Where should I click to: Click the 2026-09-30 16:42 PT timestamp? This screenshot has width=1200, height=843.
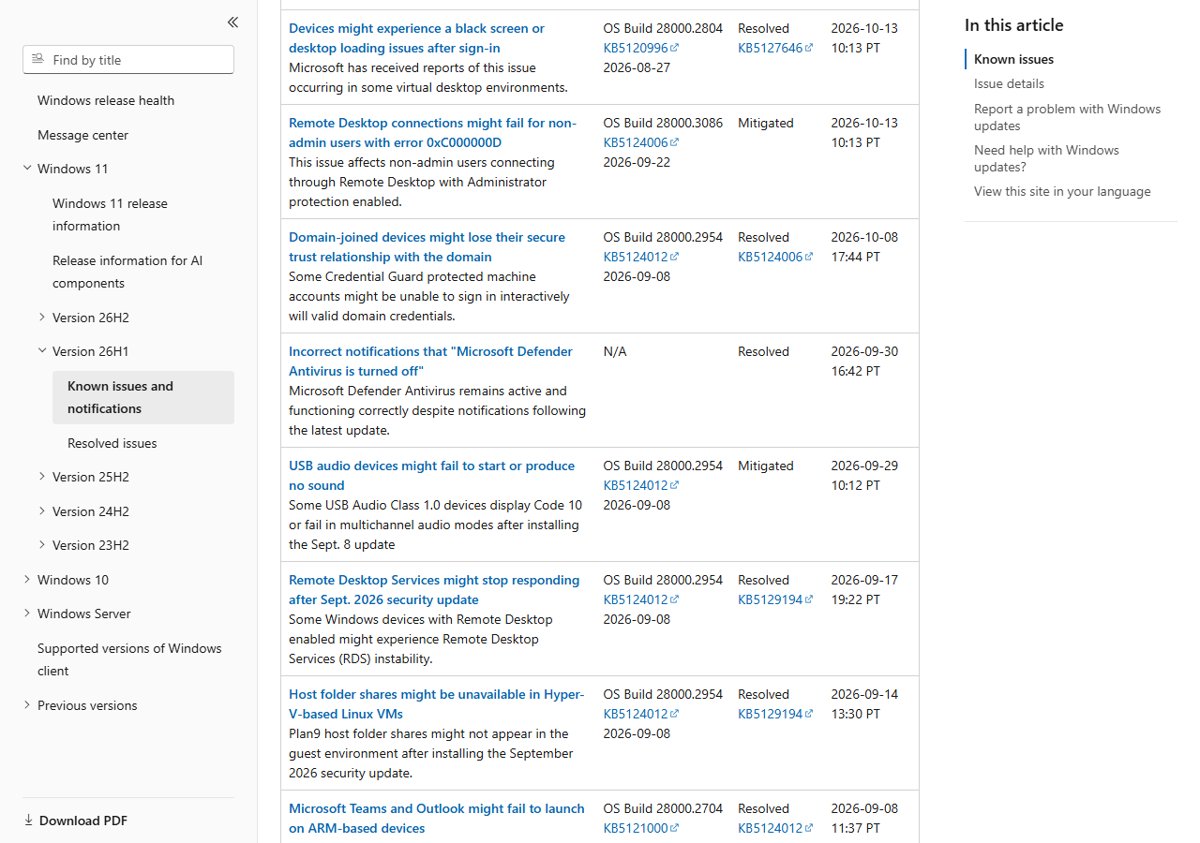pos(864,361)
